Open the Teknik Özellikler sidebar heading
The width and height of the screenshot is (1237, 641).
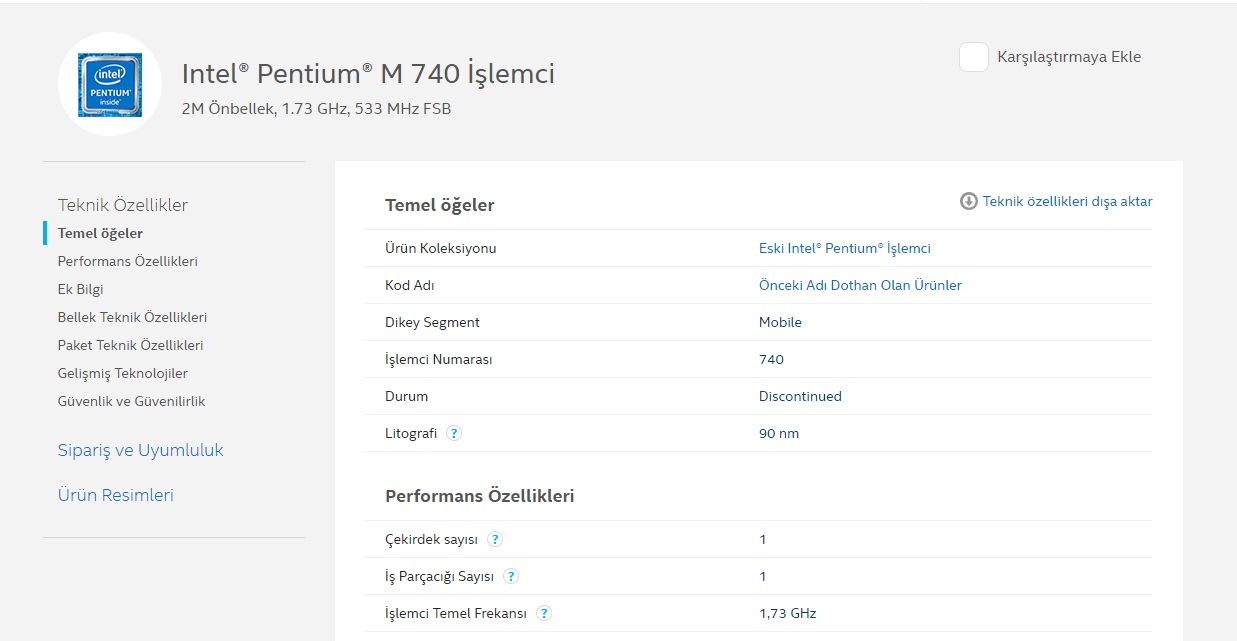123,205
